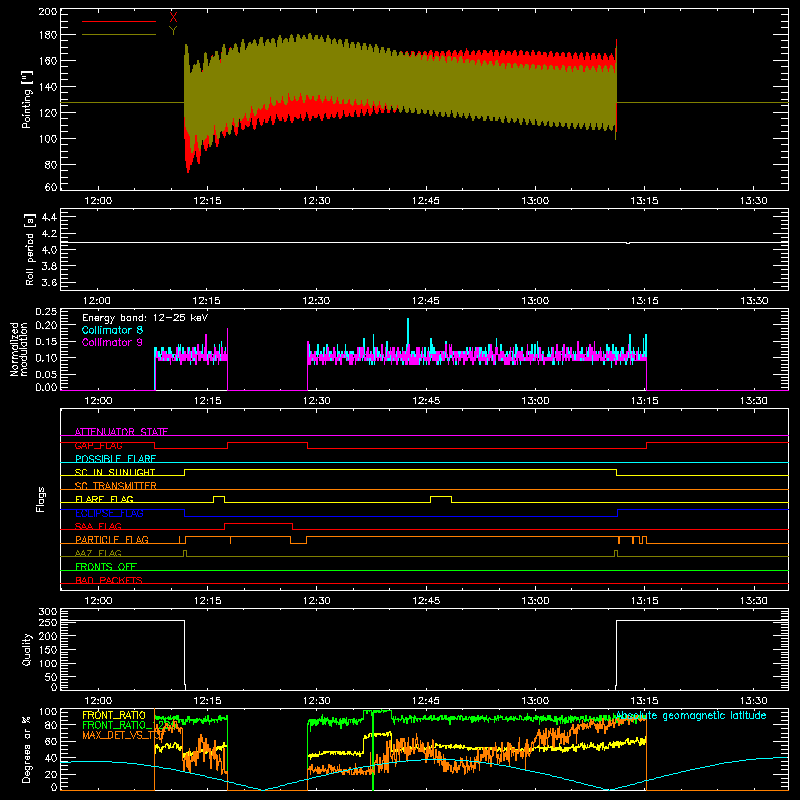Click the first raised yellow FLARE_FLAG pulse
This screenshot has height=800, width=800.
pos(219,497)
